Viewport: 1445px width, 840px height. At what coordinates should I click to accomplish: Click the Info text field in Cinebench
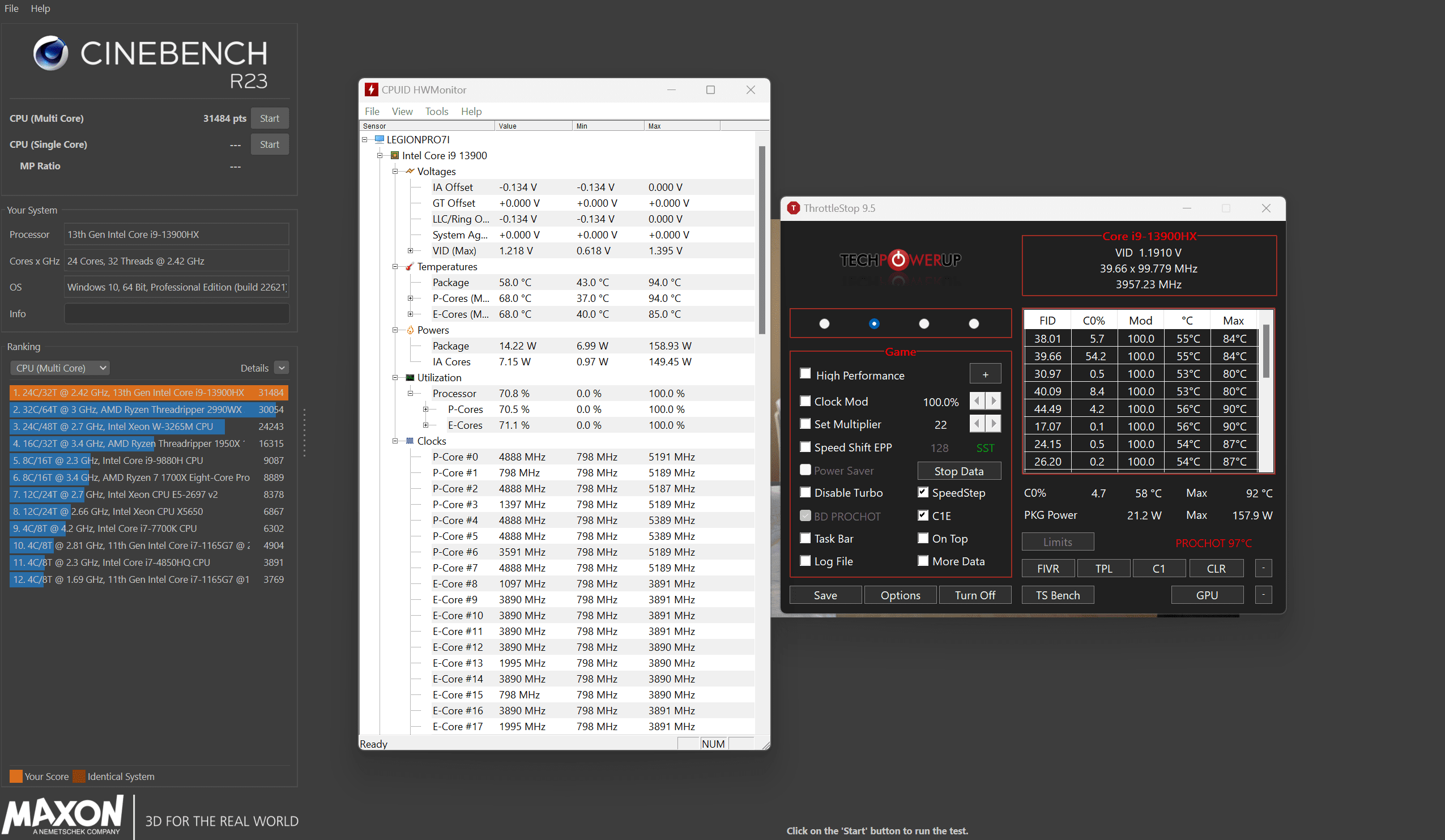coord(176,314)
